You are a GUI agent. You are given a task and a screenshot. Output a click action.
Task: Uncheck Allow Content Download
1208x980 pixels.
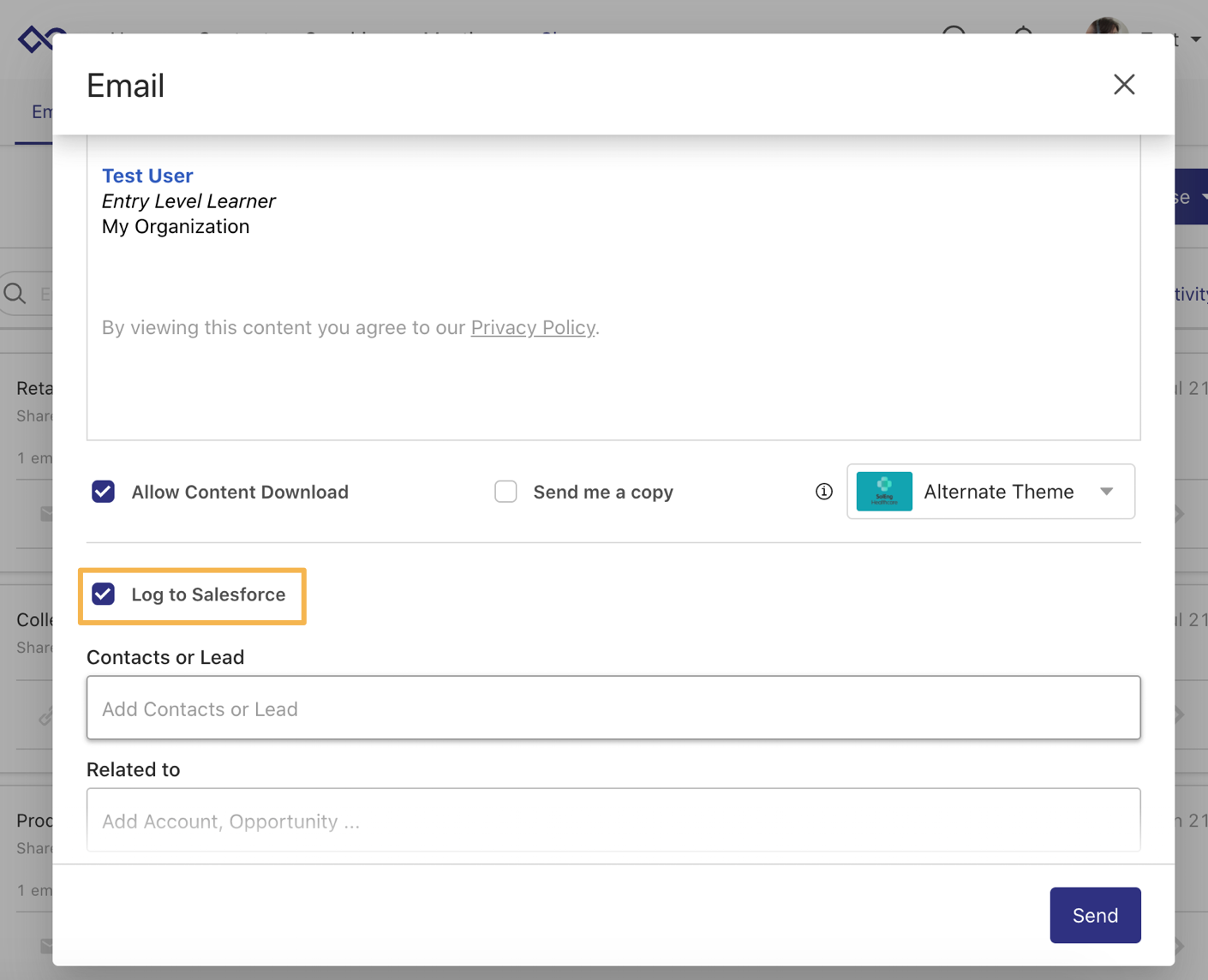point(103,492)
